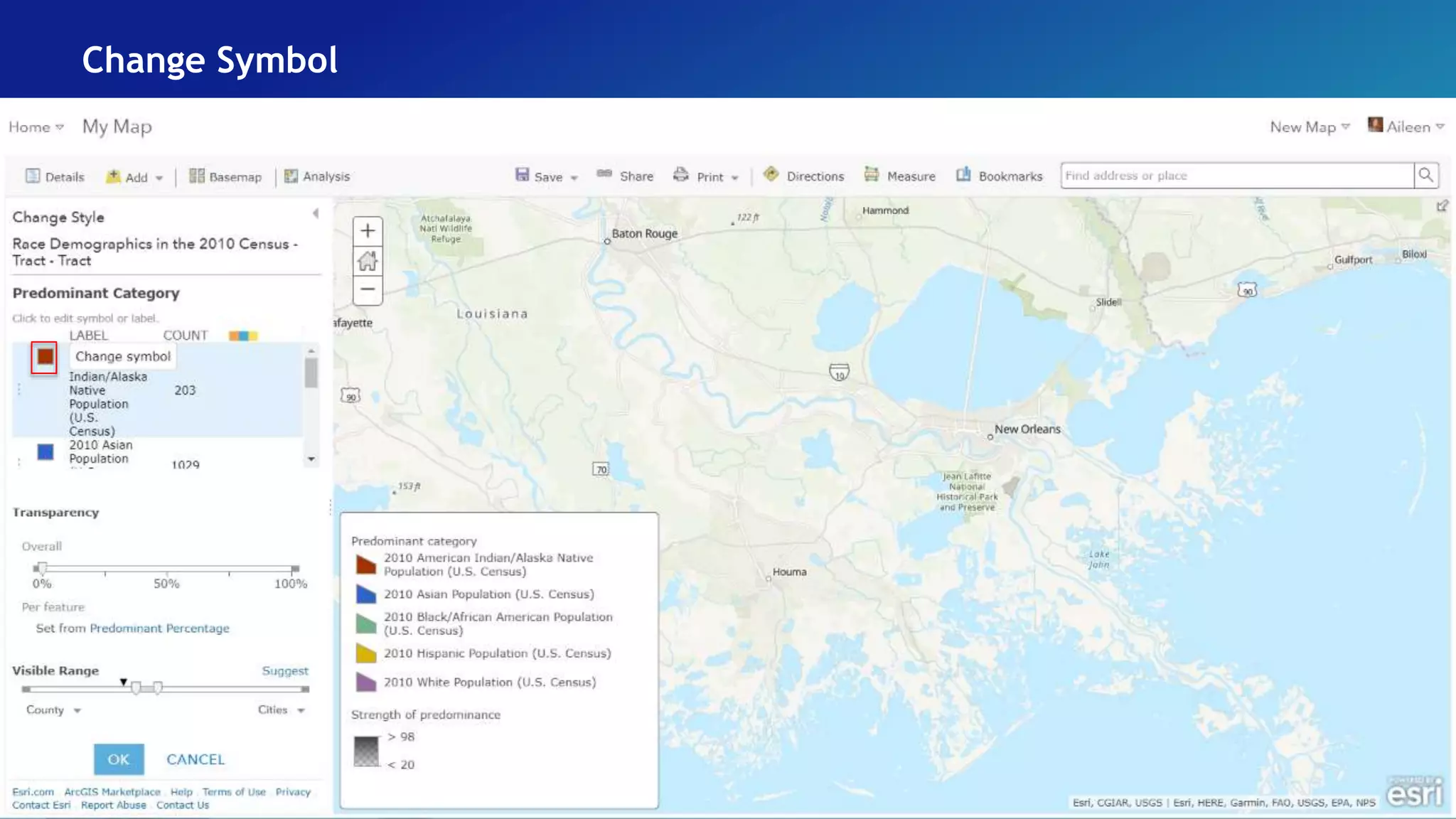Screen dimensions: 1456x819
Task: Open the New Map menu
Action: (1309, 127)
